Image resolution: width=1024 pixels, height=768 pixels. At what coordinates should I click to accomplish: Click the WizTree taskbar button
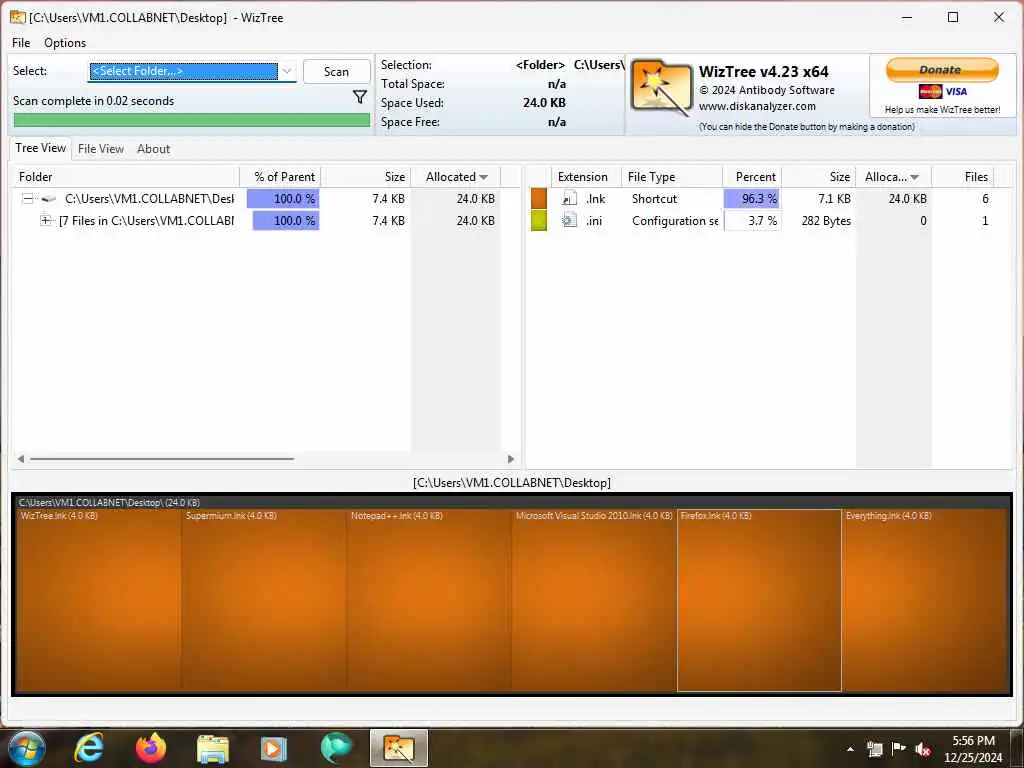[398, 748]
